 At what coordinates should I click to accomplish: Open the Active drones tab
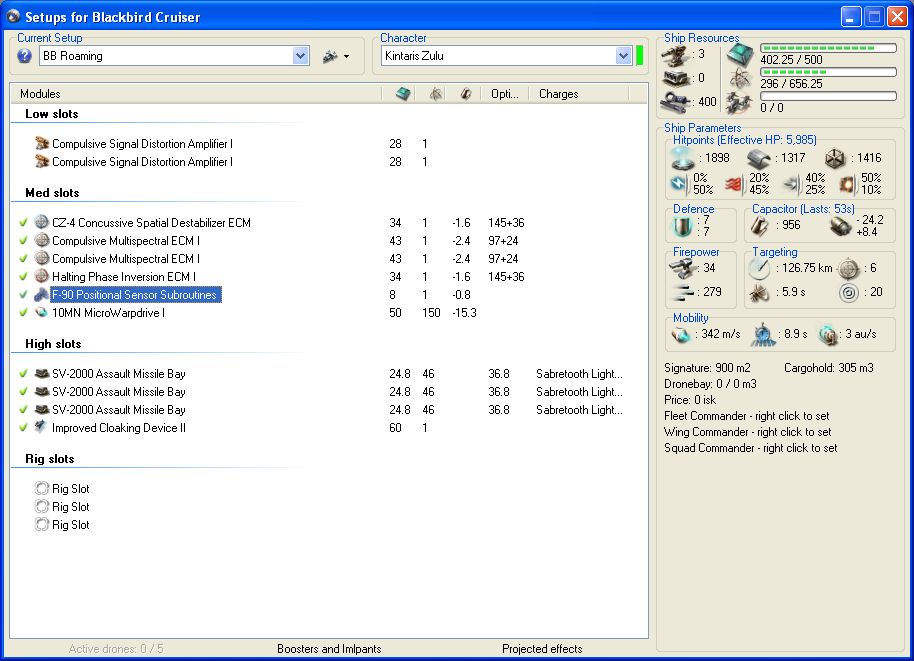[x=116, y=649]
